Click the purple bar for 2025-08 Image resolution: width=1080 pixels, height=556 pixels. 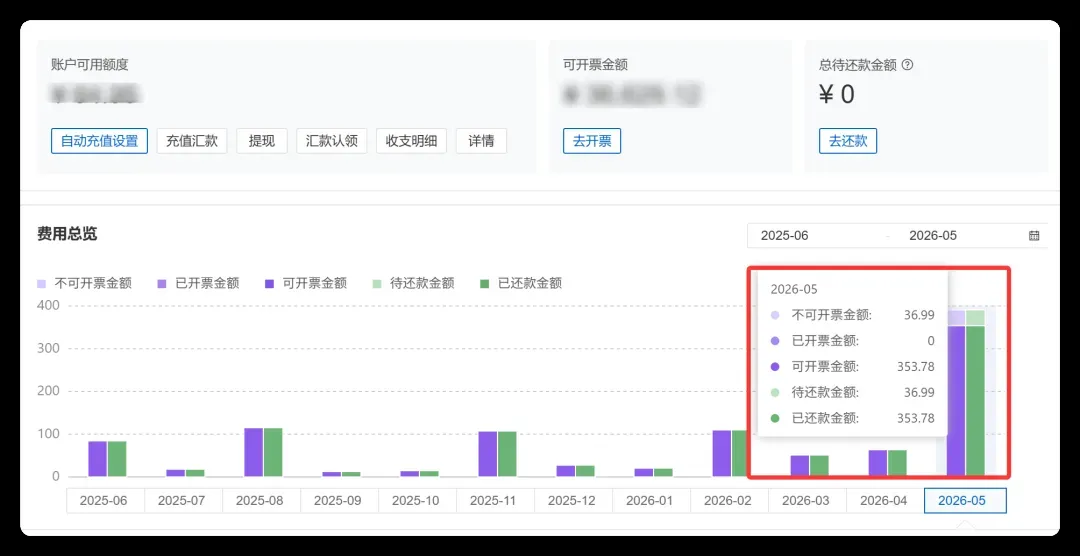pyautogui.click(x=253, y=452)
